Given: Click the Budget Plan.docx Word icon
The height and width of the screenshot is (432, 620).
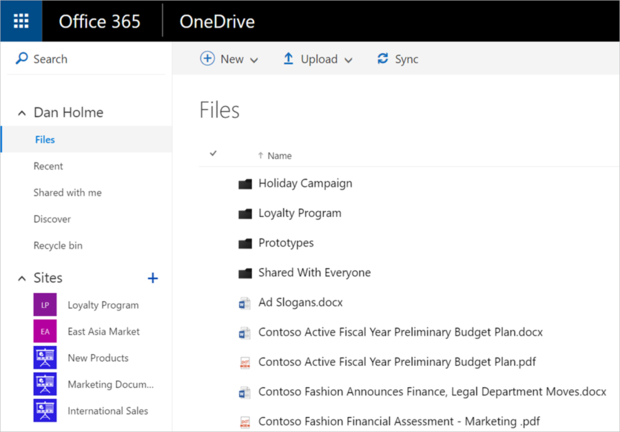Looking at the screenshot, I should pyautogui.click(x=245, y=333).
